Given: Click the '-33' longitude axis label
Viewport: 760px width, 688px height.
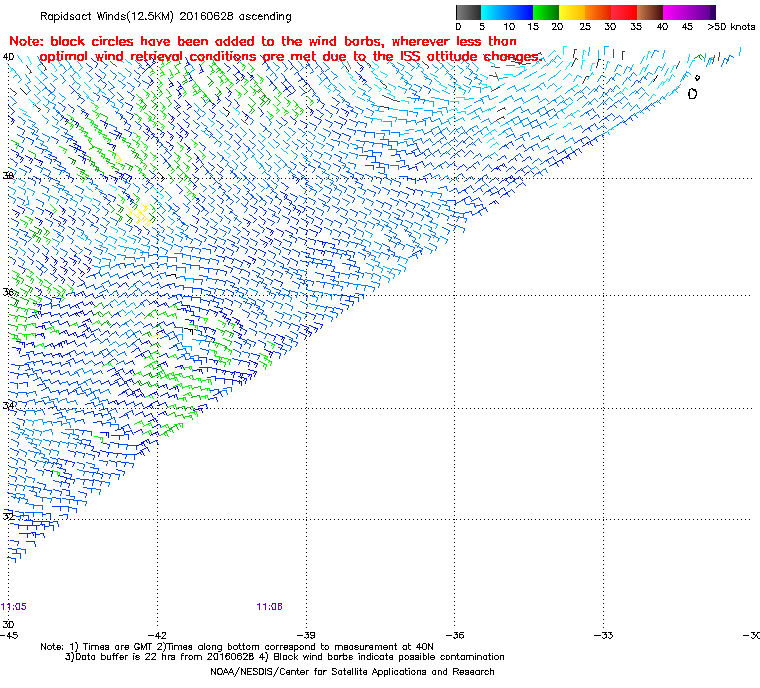Looking at the screenshot, I should 603,635.
